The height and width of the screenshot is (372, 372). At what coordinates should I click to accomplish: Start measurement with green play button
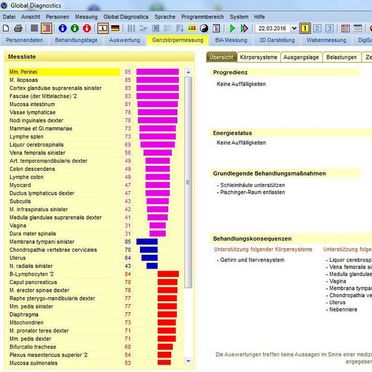coord(232,28)
